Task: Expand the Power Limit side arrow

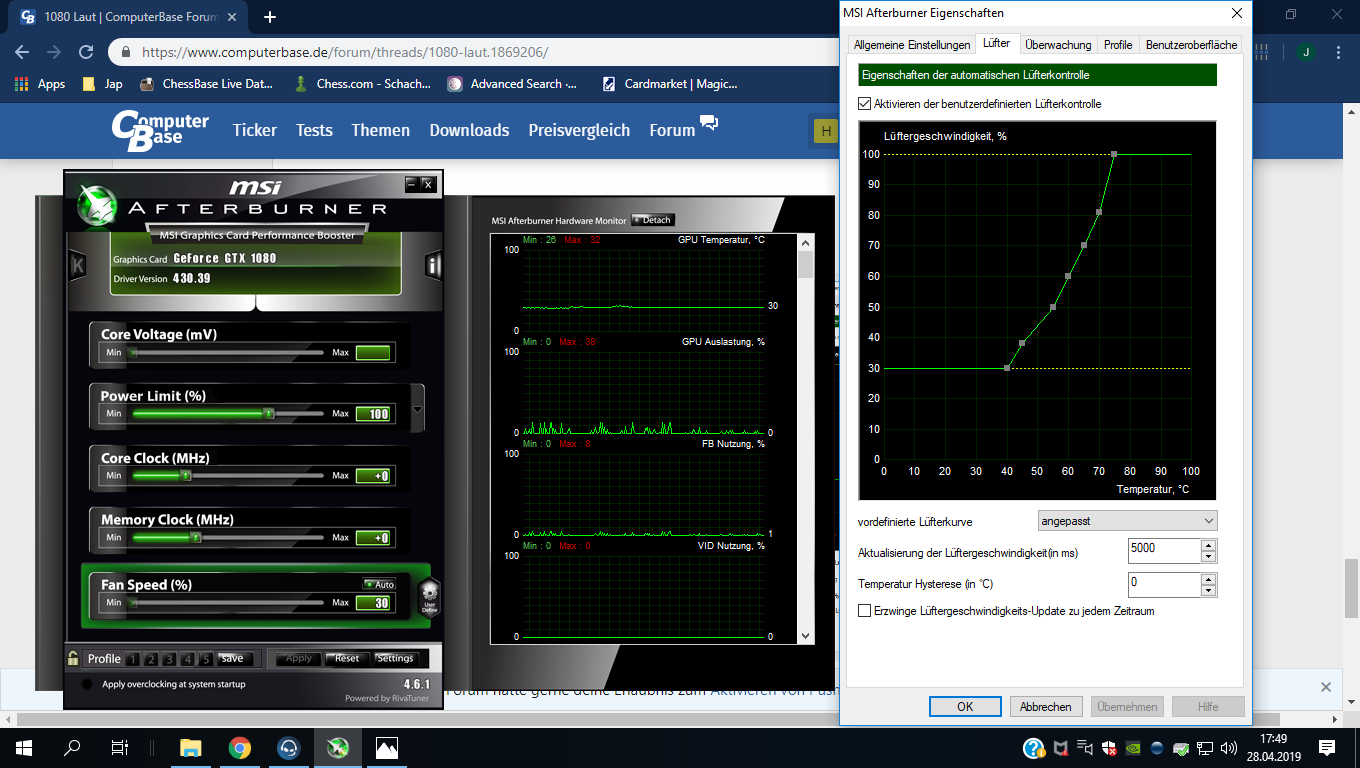Action: tap(418, 409)
